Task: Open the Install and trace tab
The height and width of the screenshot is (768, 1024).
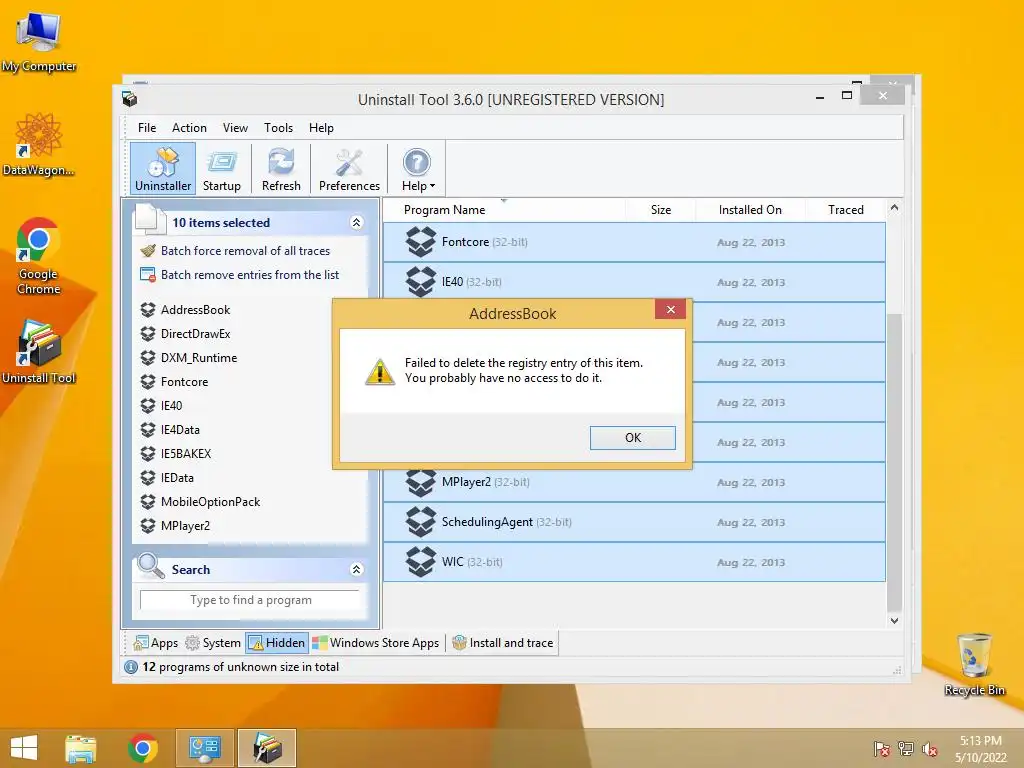Action: pyautogui.click(x=503, y=643)
